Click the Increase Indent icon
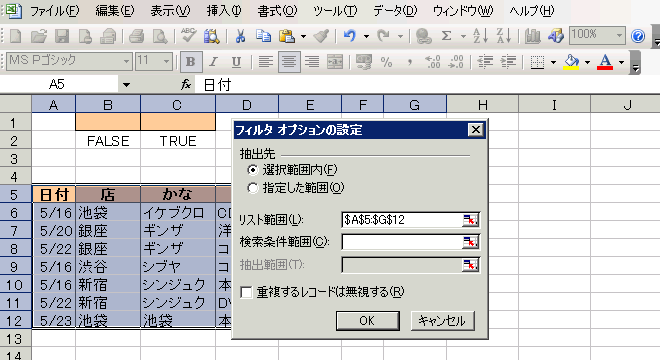 pos(508,62)
